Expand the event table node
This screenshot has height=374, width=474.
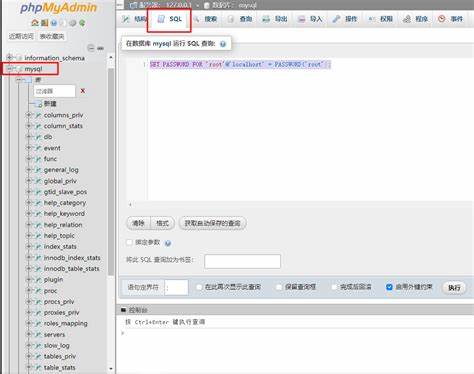click(29, 148)
